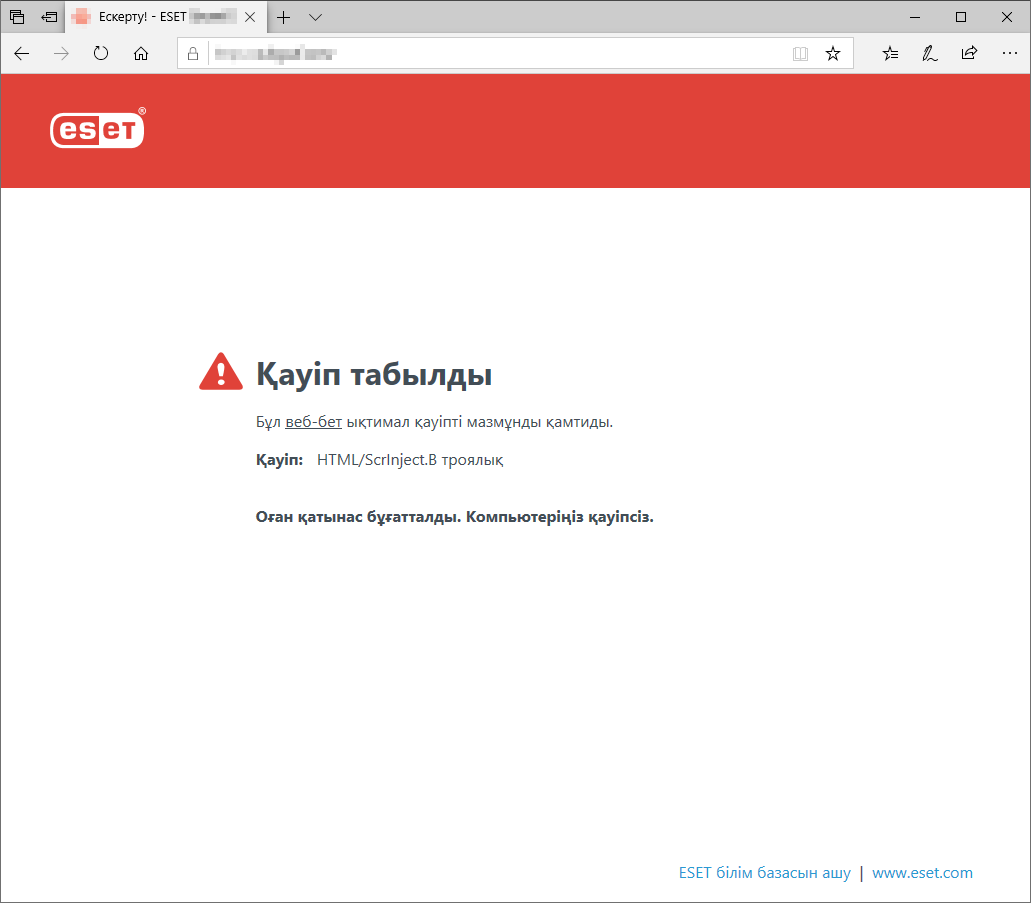Click the site security lock icon

click(192, 53)
